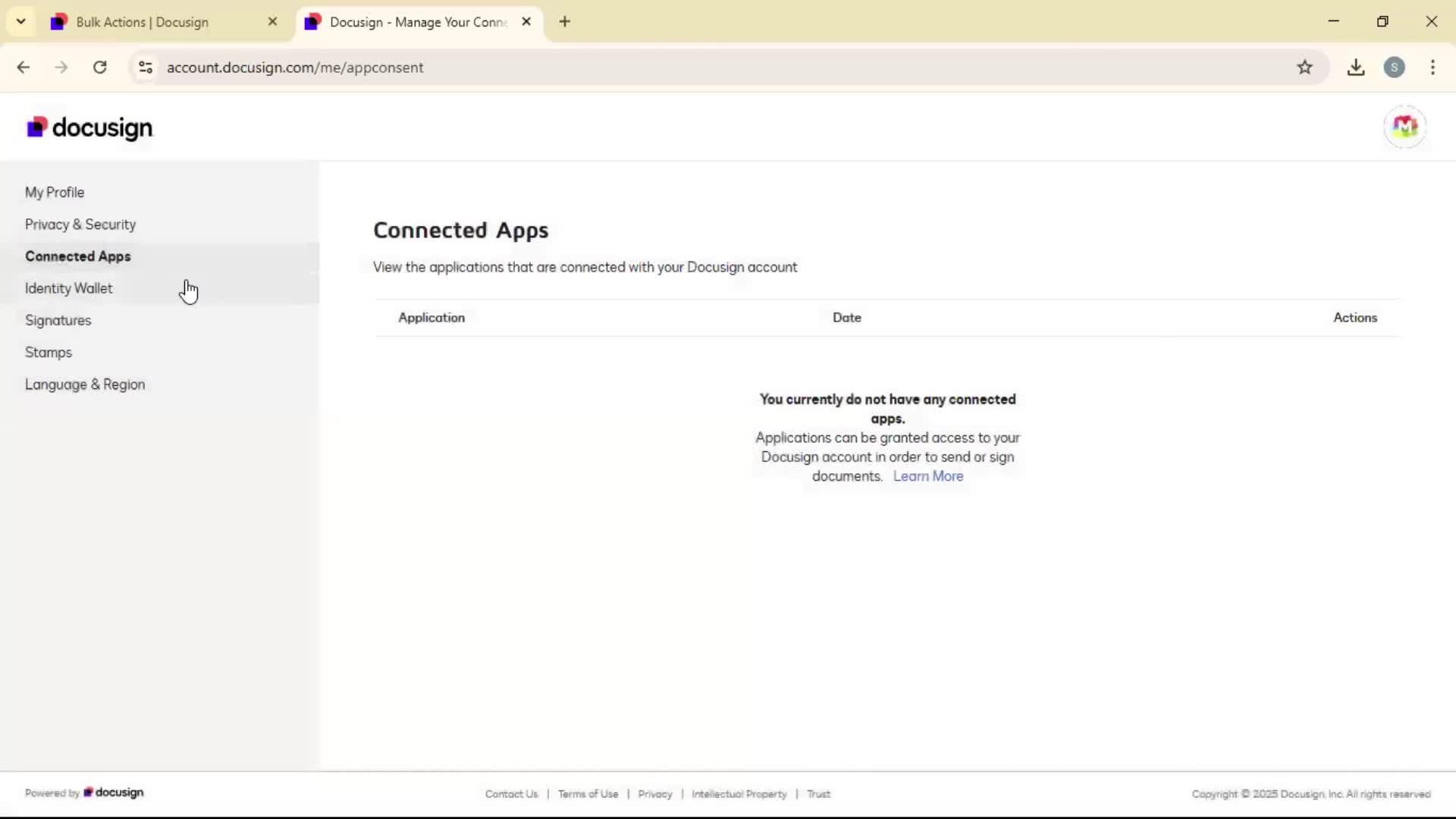The height and width of the screenshot is (819, 1456).
Task: Click the Docusign logo in header
Action: (89, 127)
